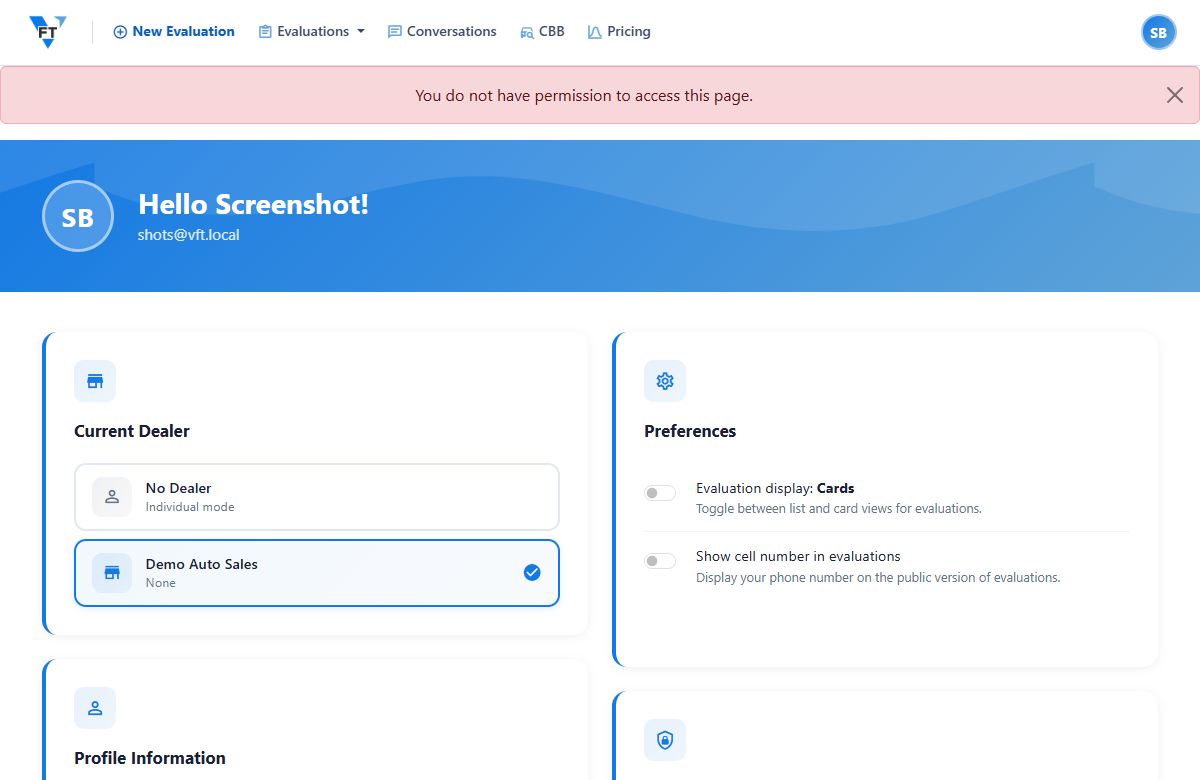Click the large SB profile avatar
Image resolution: width=1200 pixels, height=780 pixels.
coord(78,216)
